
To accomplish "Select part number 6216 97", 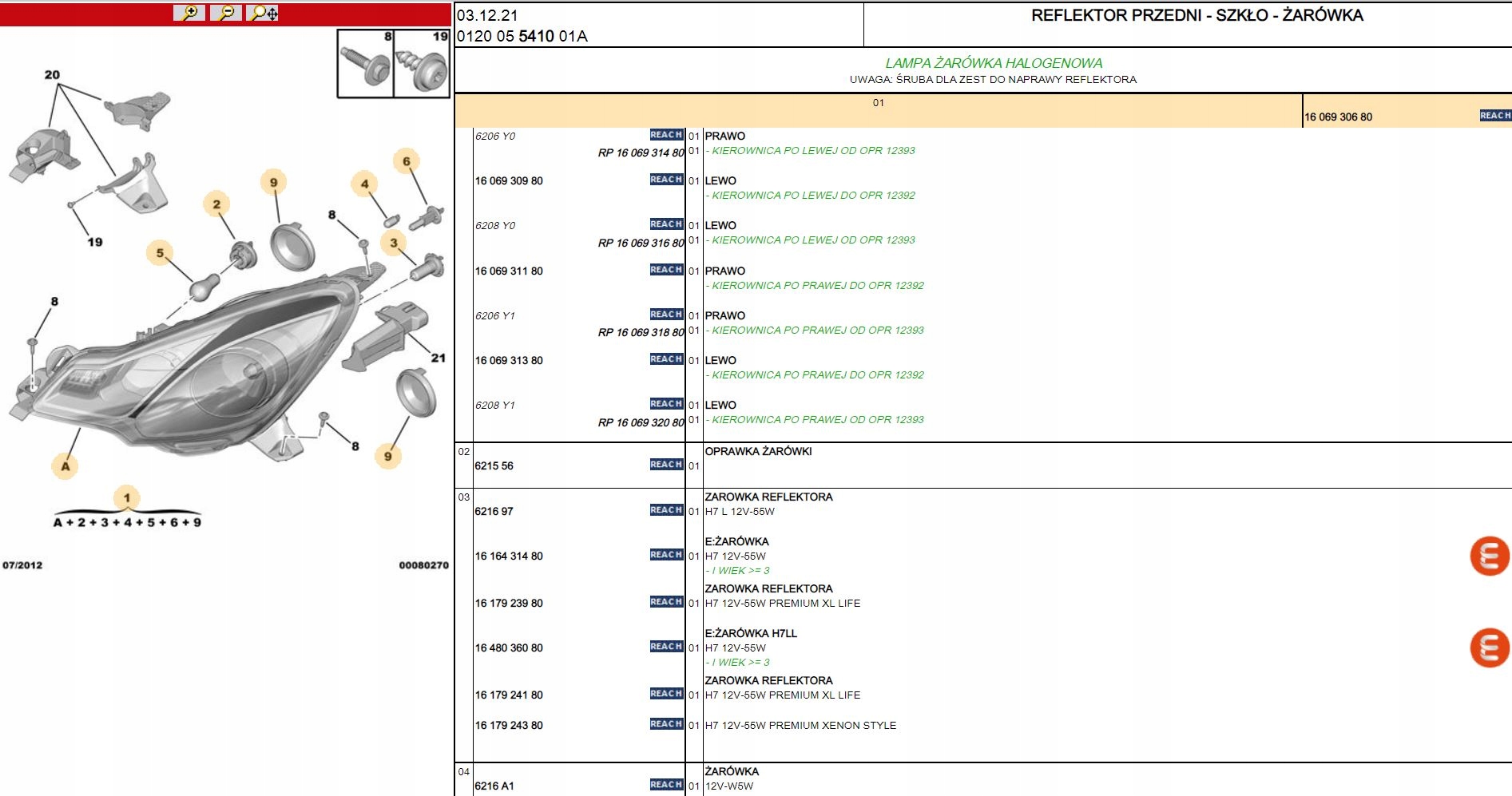I will click(x=494, y=512).
